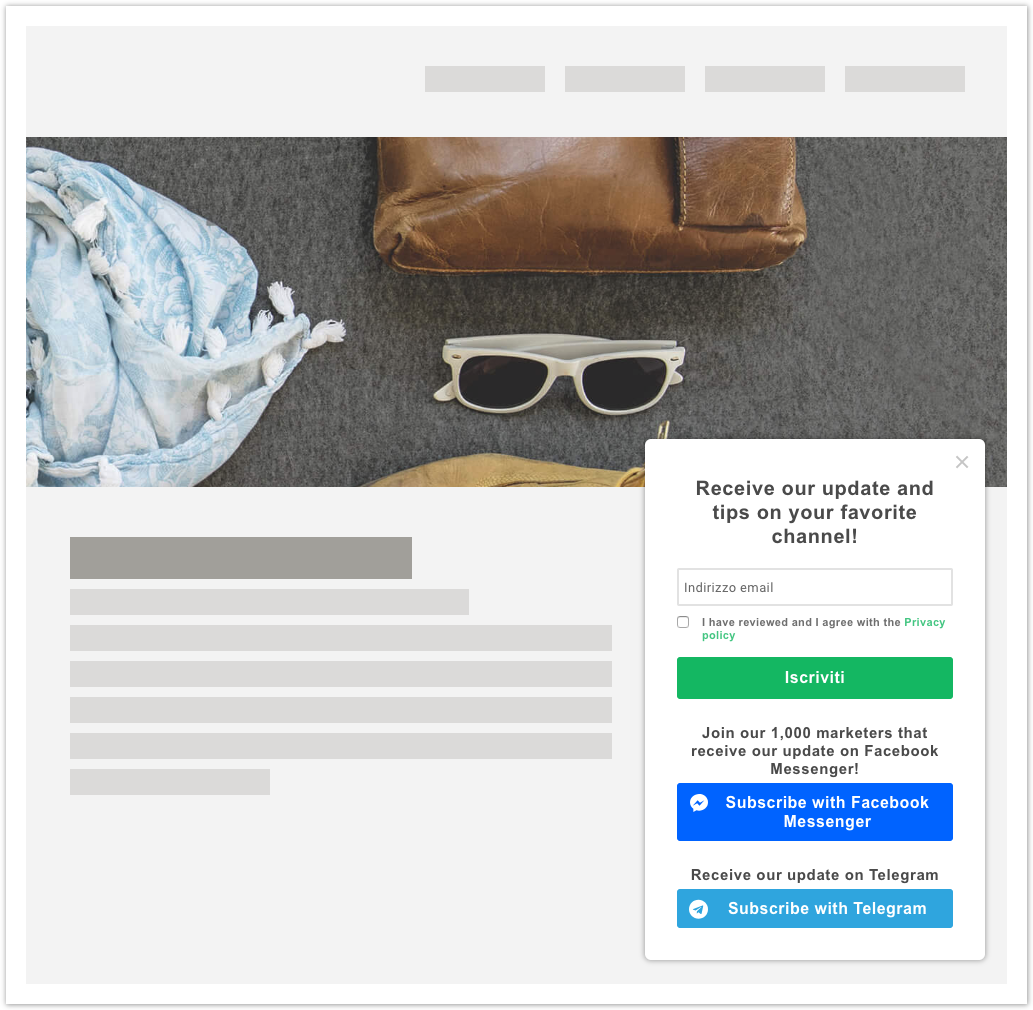Screen dimensions: 1033x1010
Task: Close the subscription popup with the X
Action: pos(961,462)
